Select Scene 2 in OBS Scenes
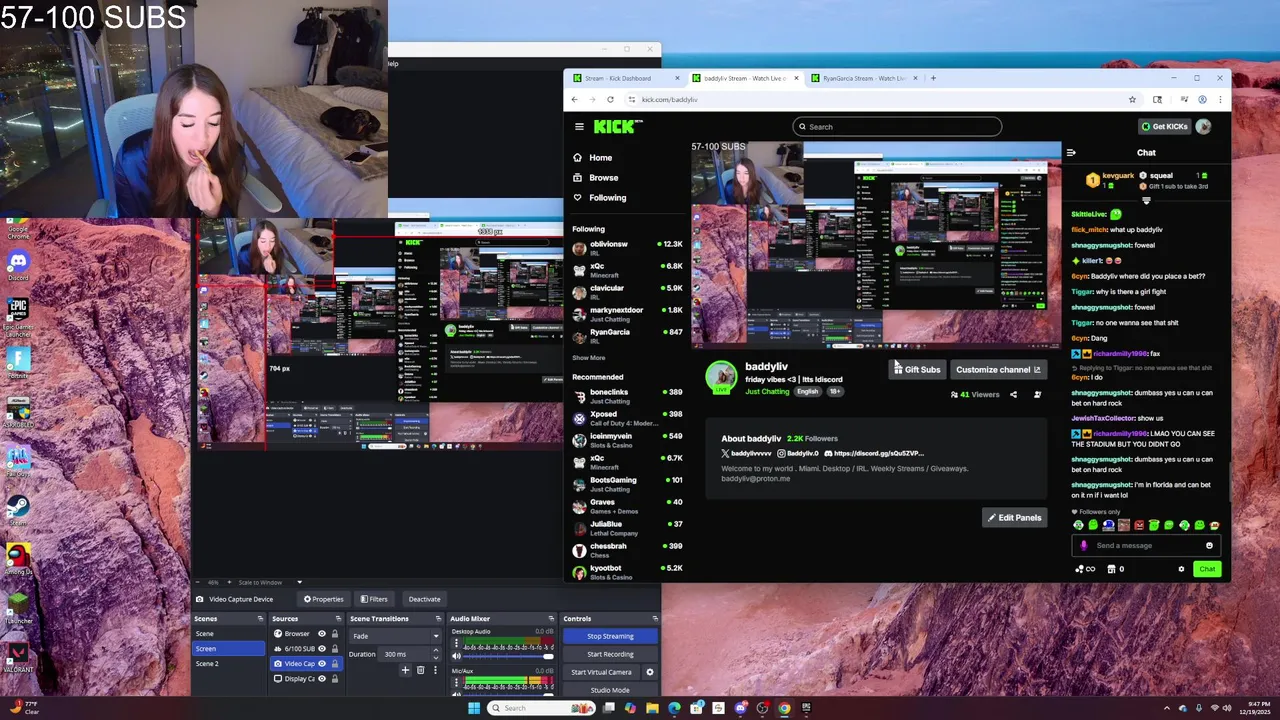 230,664
